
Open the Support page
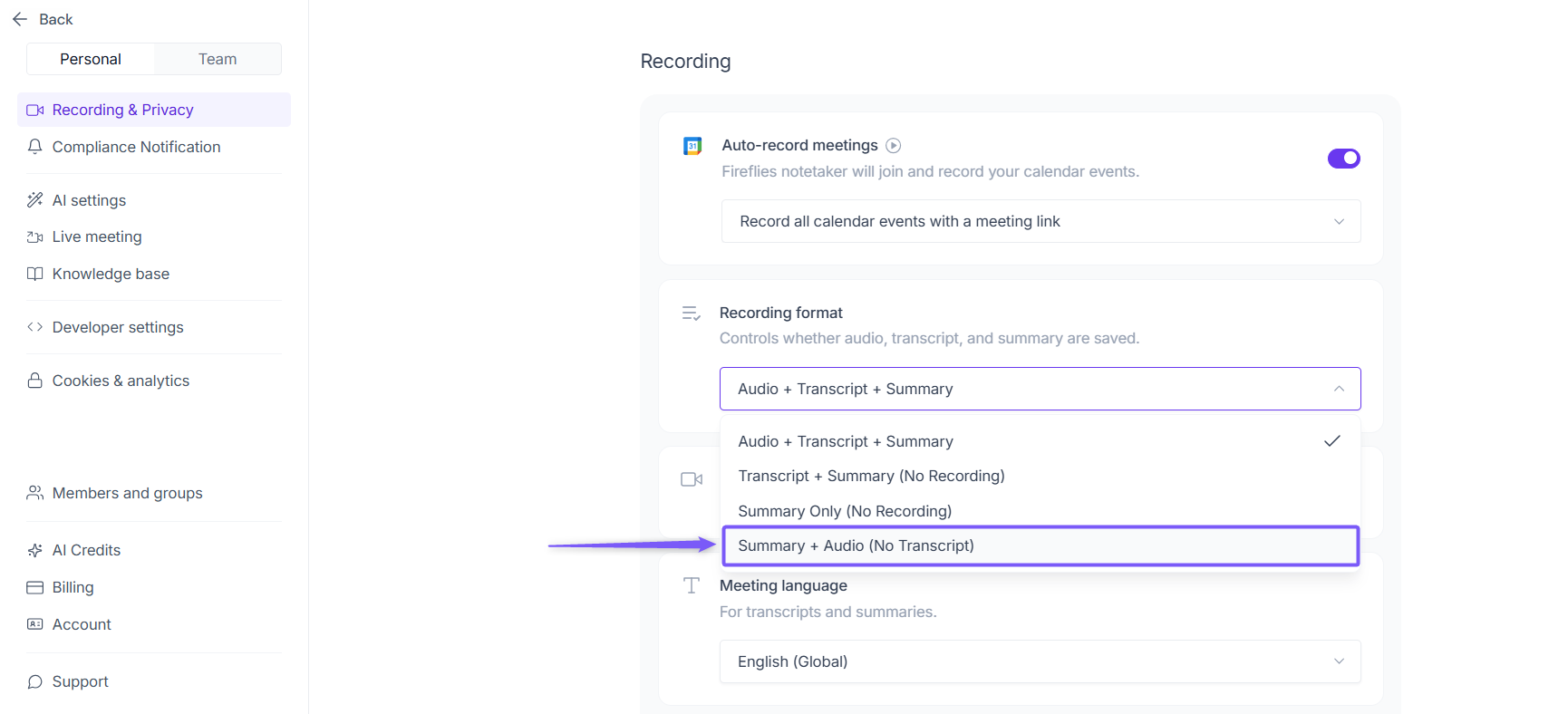click(80, 681)
